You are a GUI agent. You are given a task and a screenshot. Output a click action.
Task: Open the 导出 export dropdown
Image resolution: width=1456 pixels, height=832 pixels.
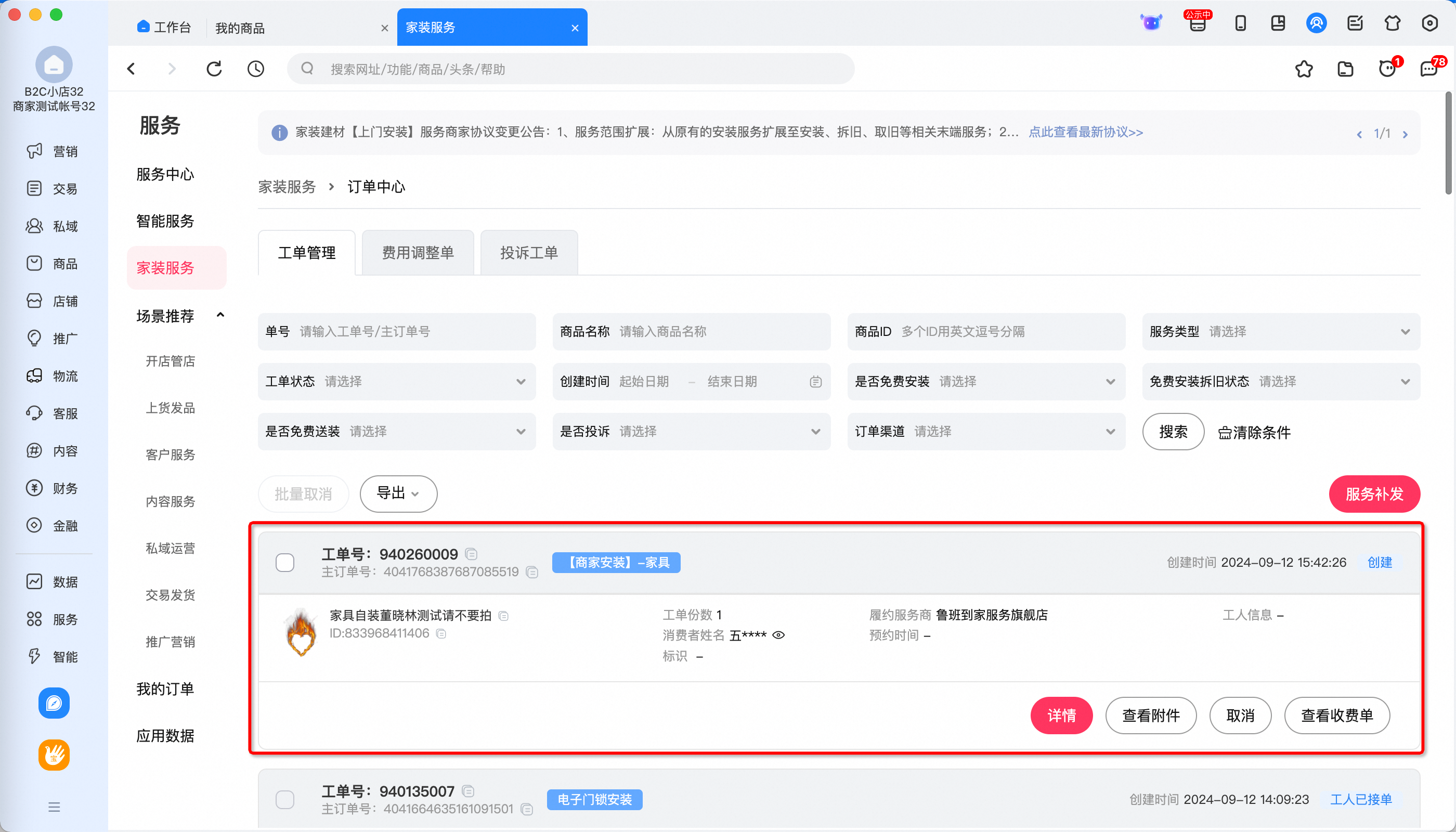(x=398, y=493)
